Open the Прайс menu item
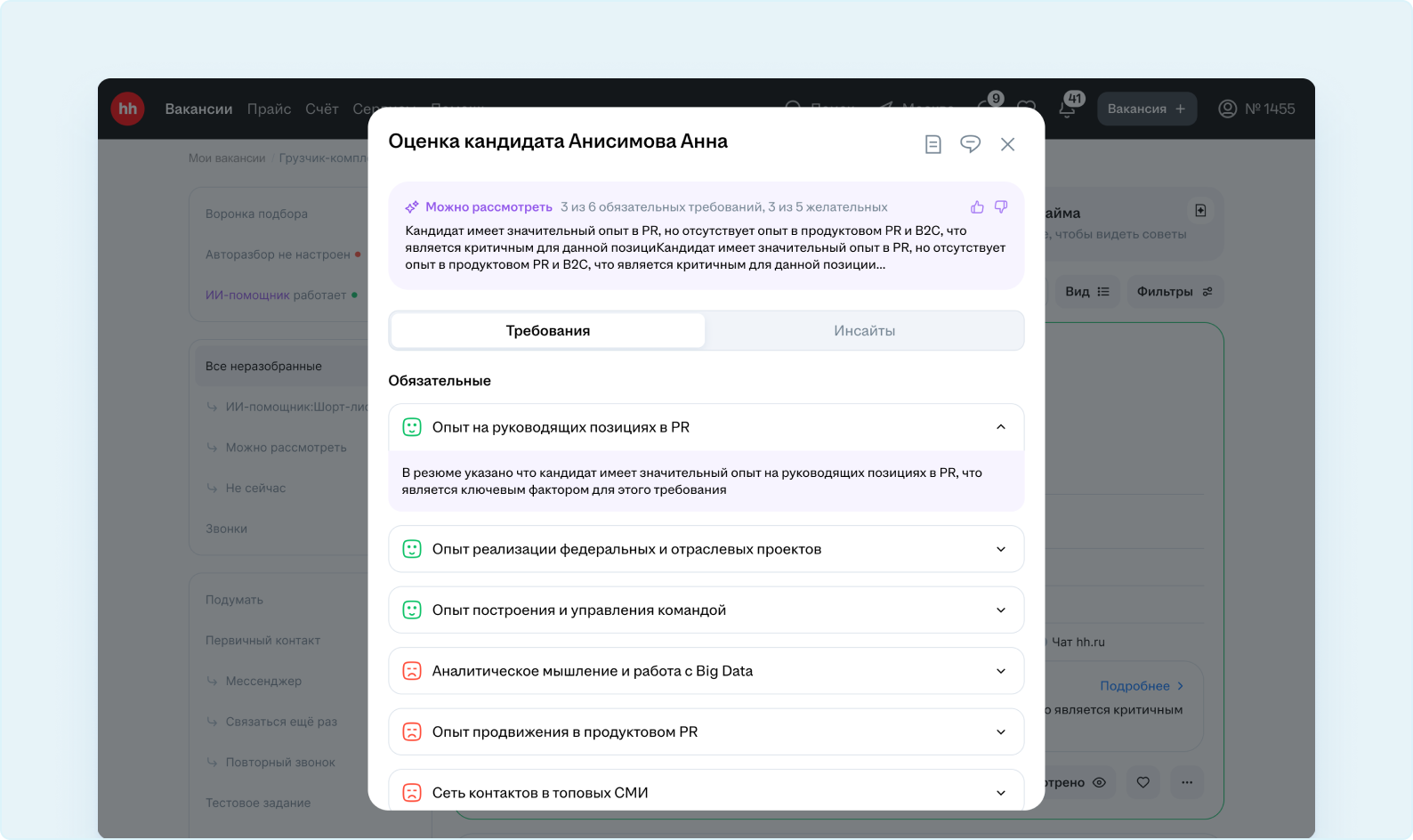Image resolution: width=1413 pixels, height=840 pixels. [x=269, y=109]
